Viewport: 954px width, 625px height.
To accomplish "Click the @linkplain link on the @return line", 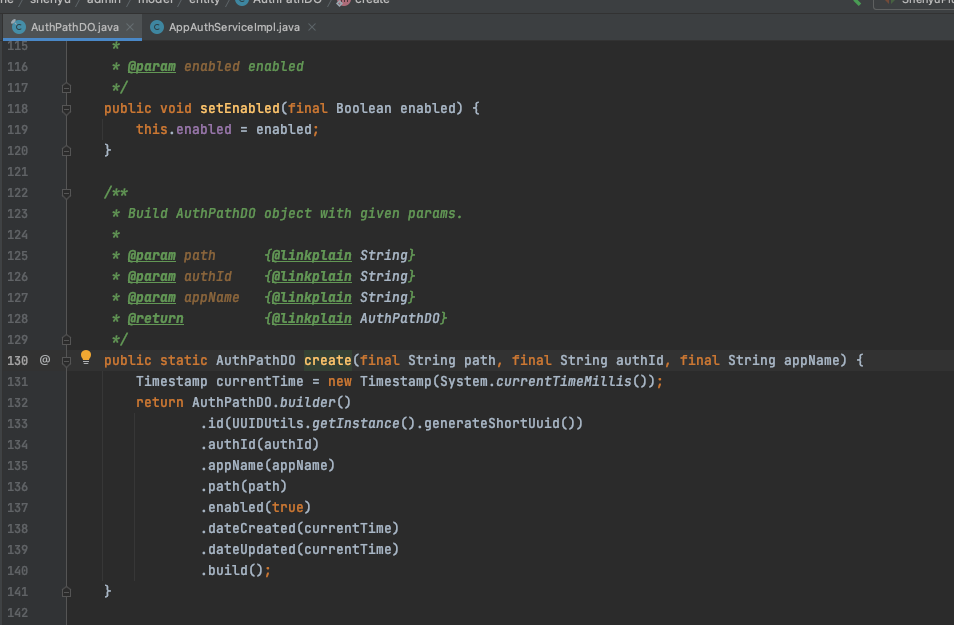I will point(311,318).
